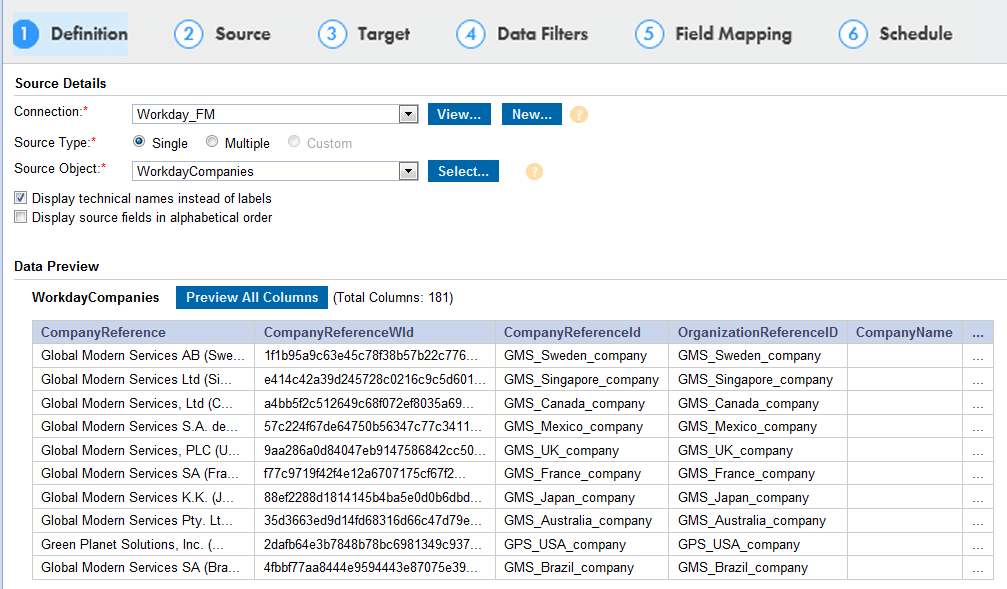Click WId cell starting a4bb5f2c512649c6

(x=375, y=403)
